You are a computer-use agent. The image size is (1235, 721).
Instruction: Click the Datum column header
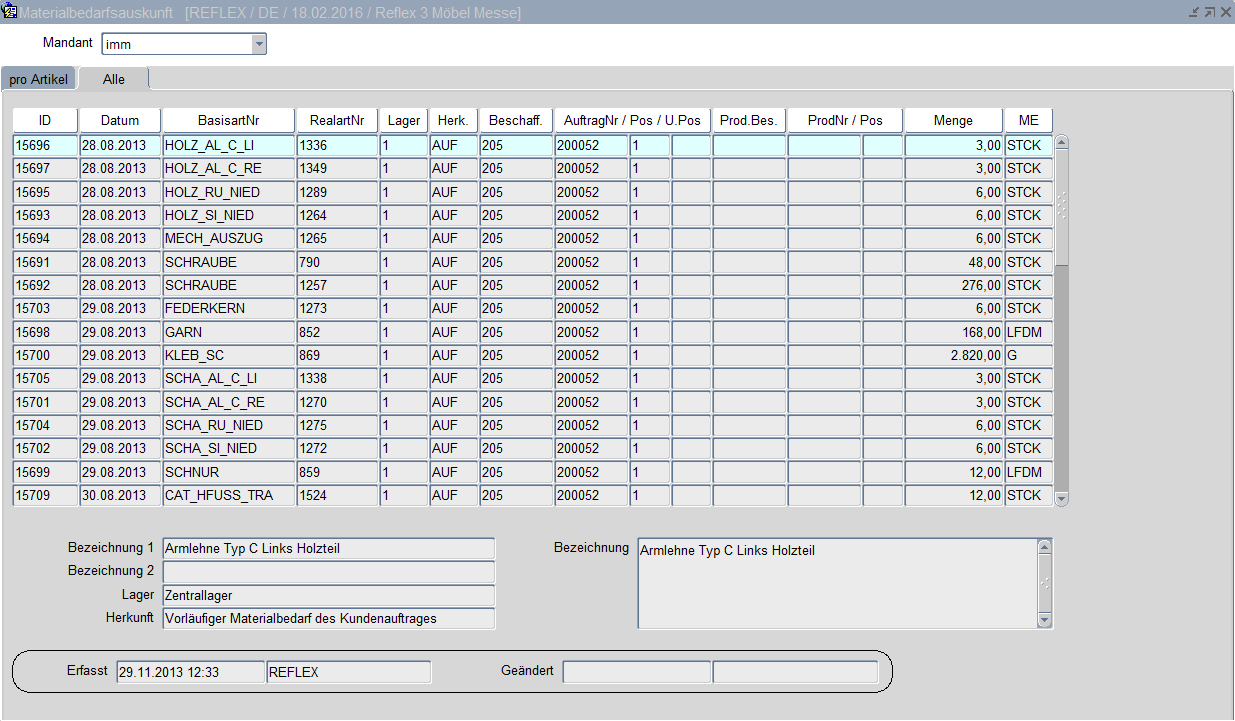pos(120,120)
